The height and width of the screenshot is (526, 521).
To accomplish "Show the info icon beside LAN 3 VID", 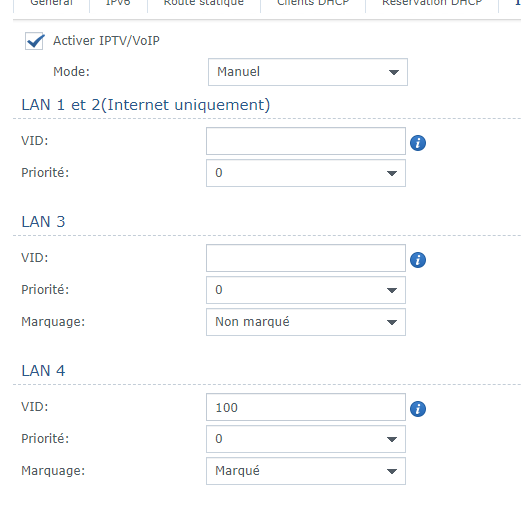I will pyautogui.click(x=418, y=260).
